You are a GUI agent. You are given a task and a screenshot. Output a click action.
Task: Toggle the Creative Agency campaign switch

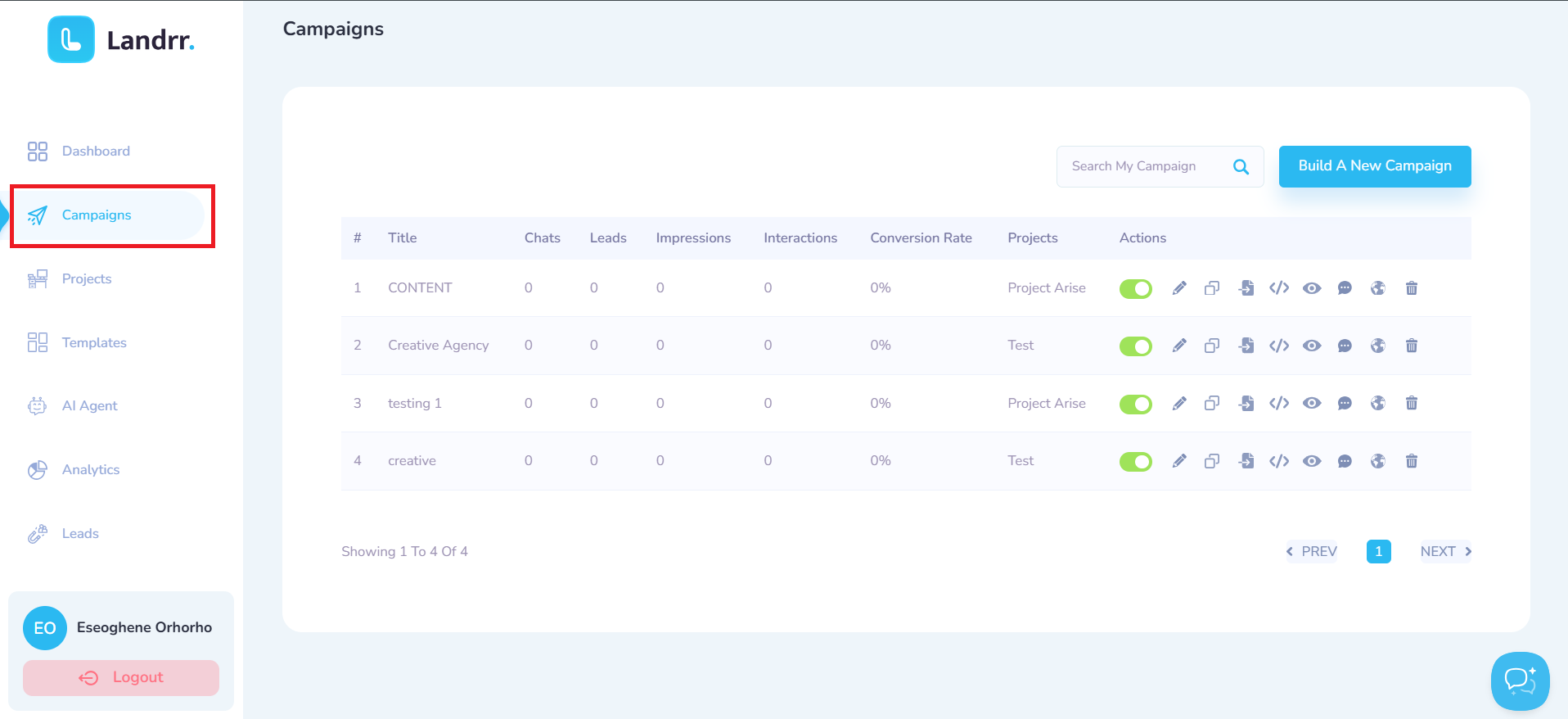tap(1136, 346)
